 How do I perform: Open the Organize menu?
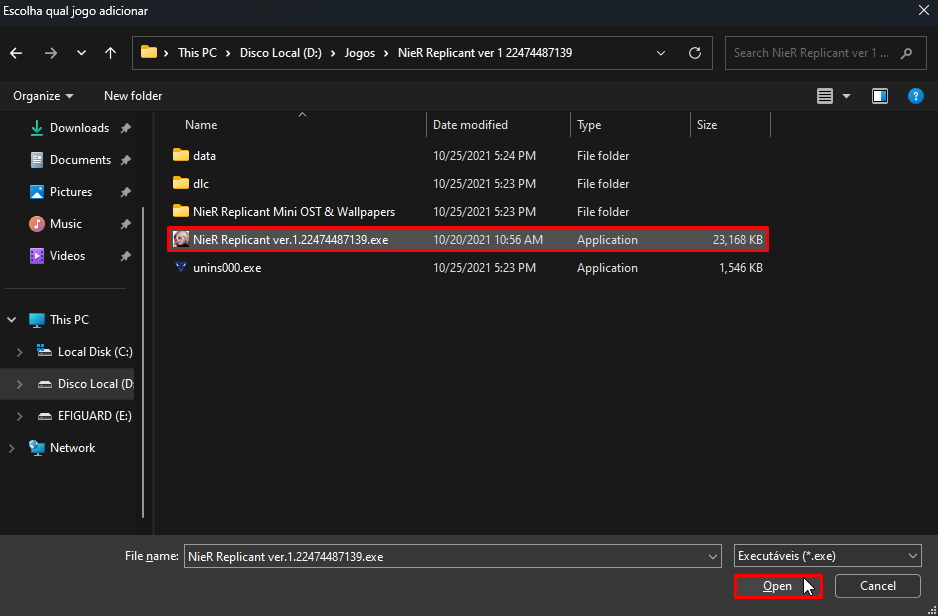pos(43,96)
